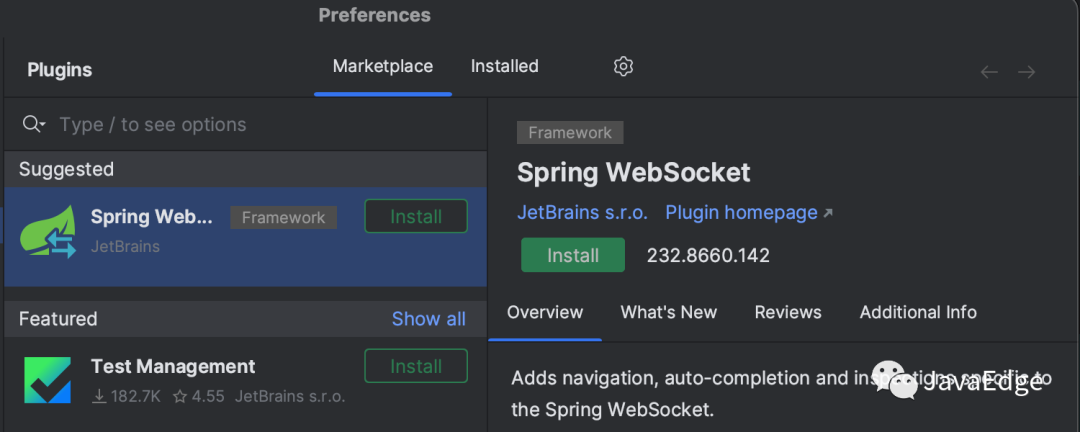Click the back navigation arrow
This screenshot has width=1080, height=432.
pos(989,72)
